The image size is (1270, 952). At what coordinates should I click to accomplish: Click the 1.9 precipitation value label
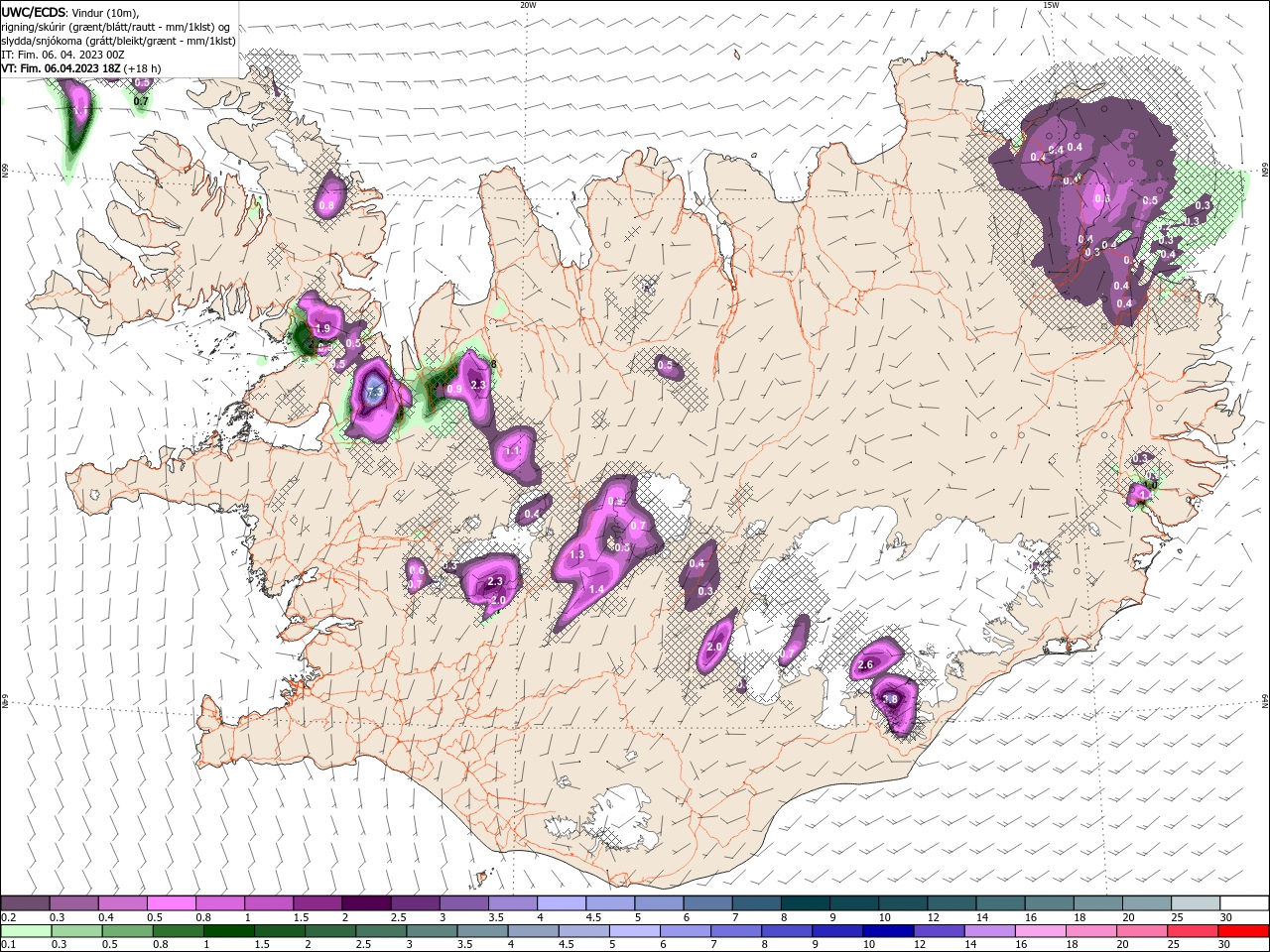click(321, 329)
